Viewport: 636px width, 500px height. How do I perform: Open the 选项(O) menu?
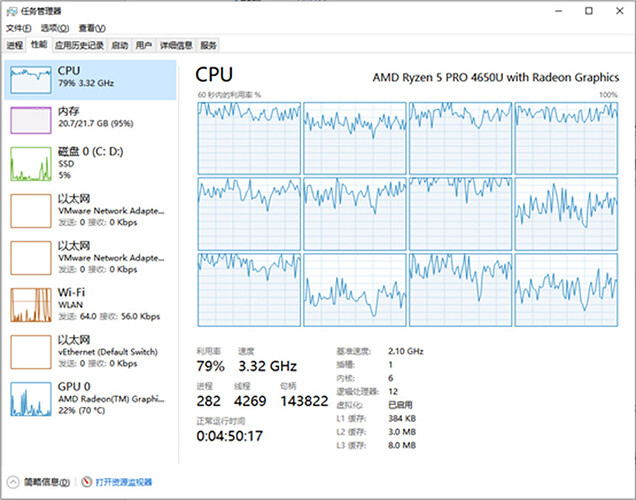pyautogui.click(x=55, y=28)
